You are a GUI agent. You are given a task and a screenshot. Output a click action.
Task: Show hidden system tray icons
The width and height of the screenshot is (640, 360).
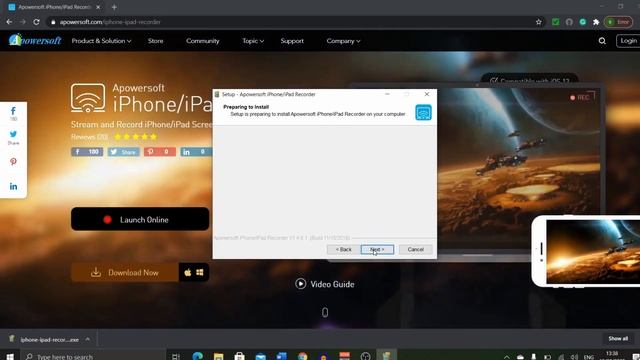[507, 357]
